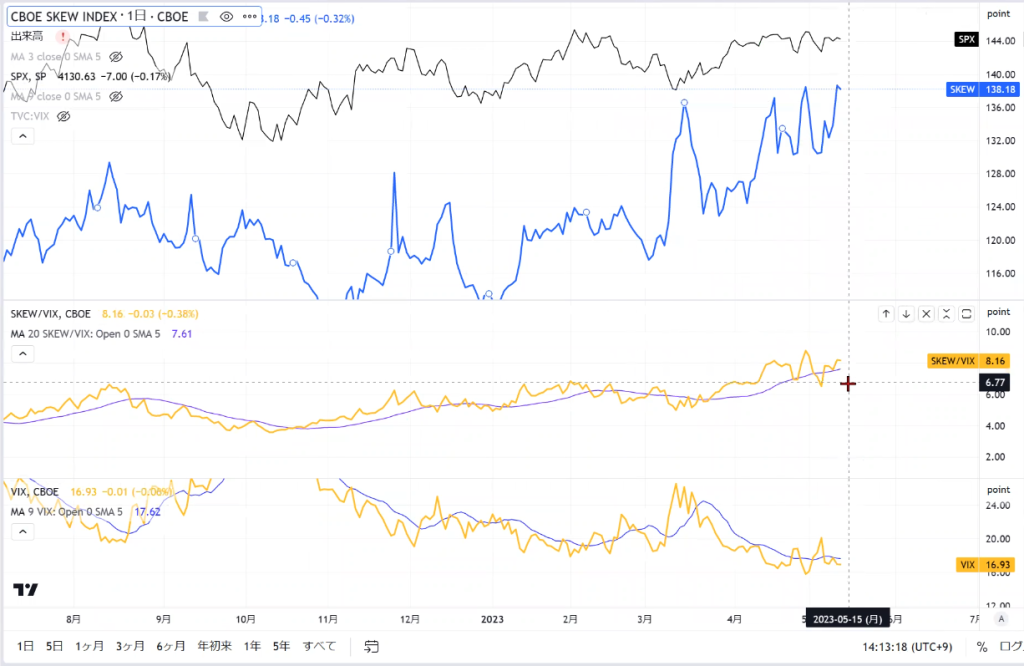Collapse the SKEW/VIX pane legend chevron

[23, 353]
